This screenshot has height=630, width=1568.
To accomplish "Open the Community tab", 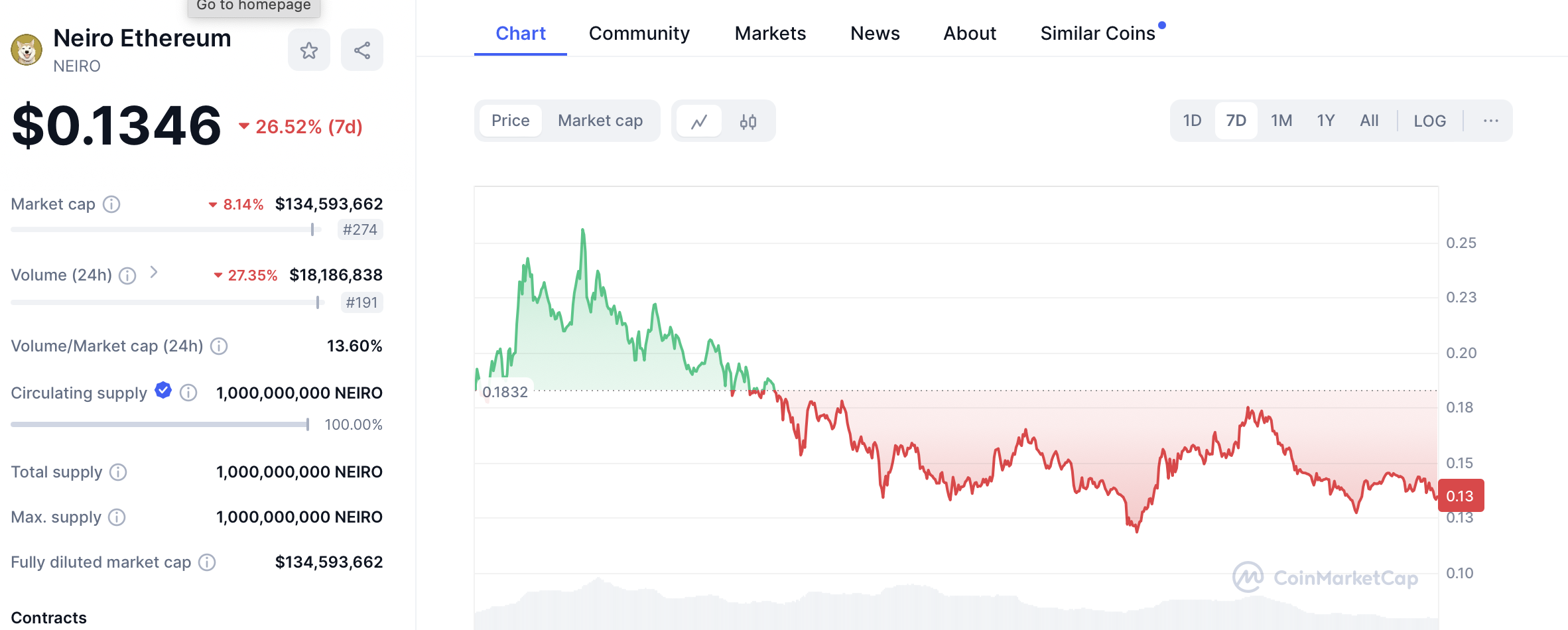I will point(639,33).
